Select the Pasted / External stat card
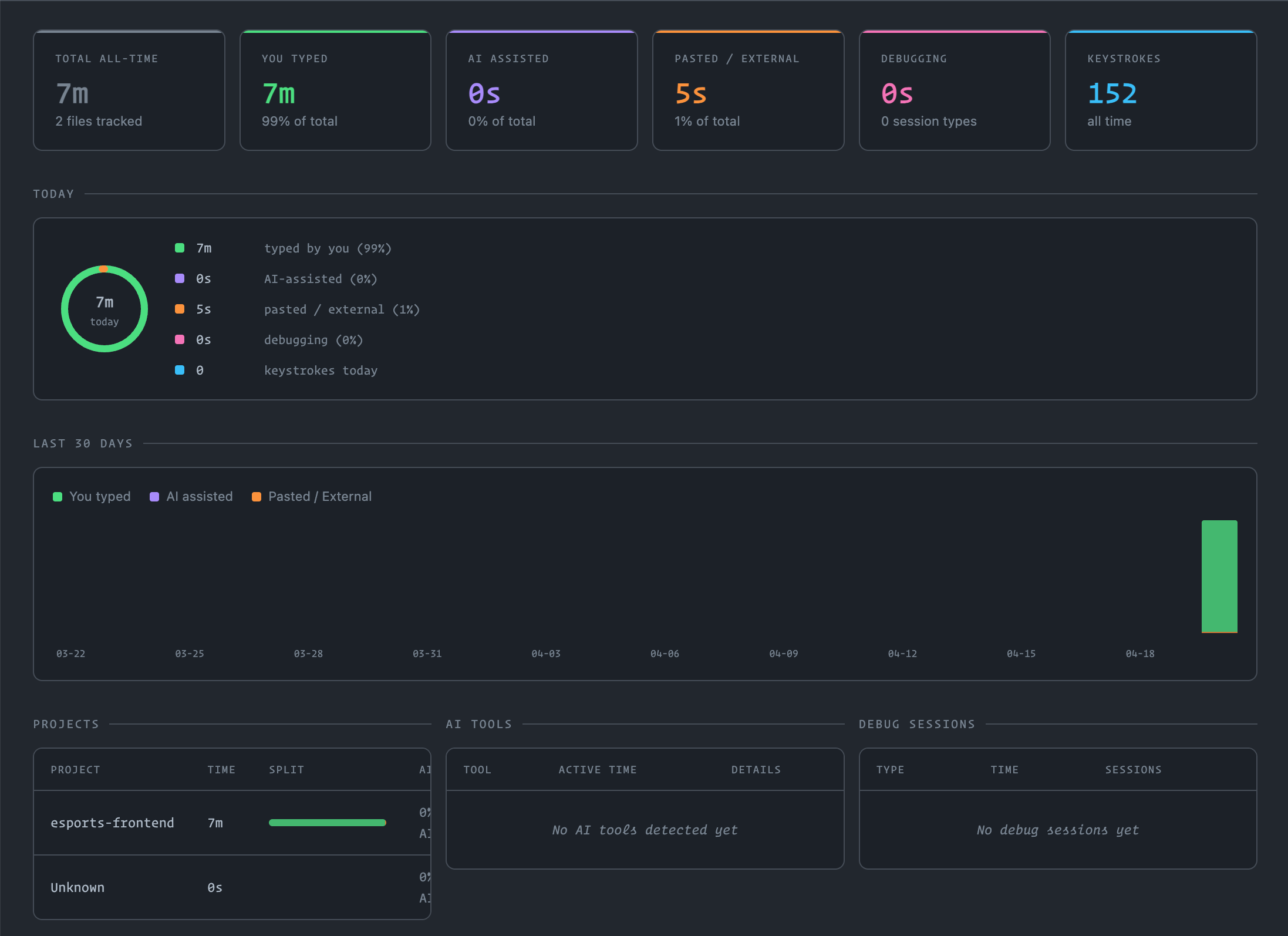 (x=748, y=90)
